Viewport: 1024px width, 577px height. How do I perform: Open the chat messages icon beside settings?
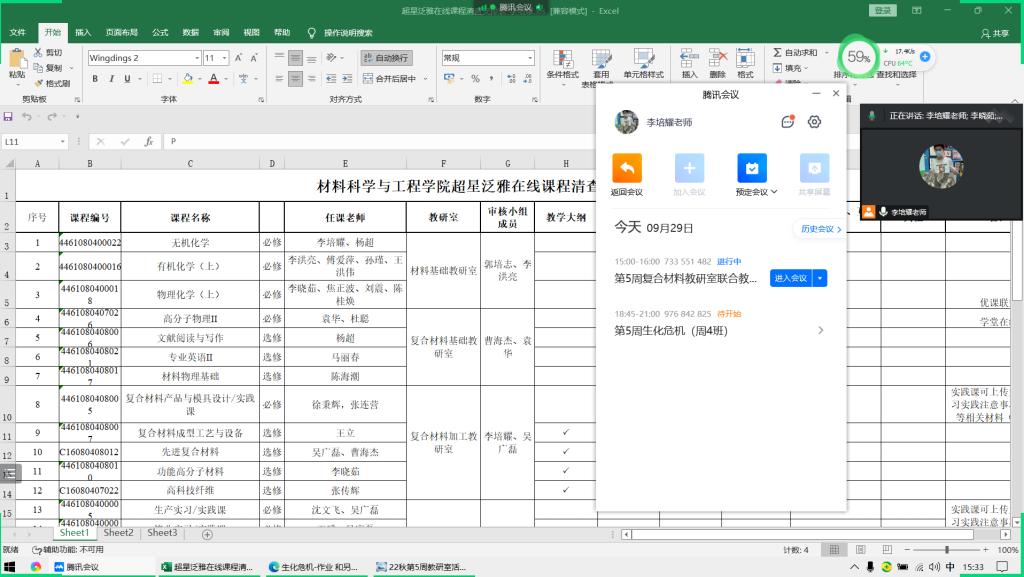(x=788, y=122)
